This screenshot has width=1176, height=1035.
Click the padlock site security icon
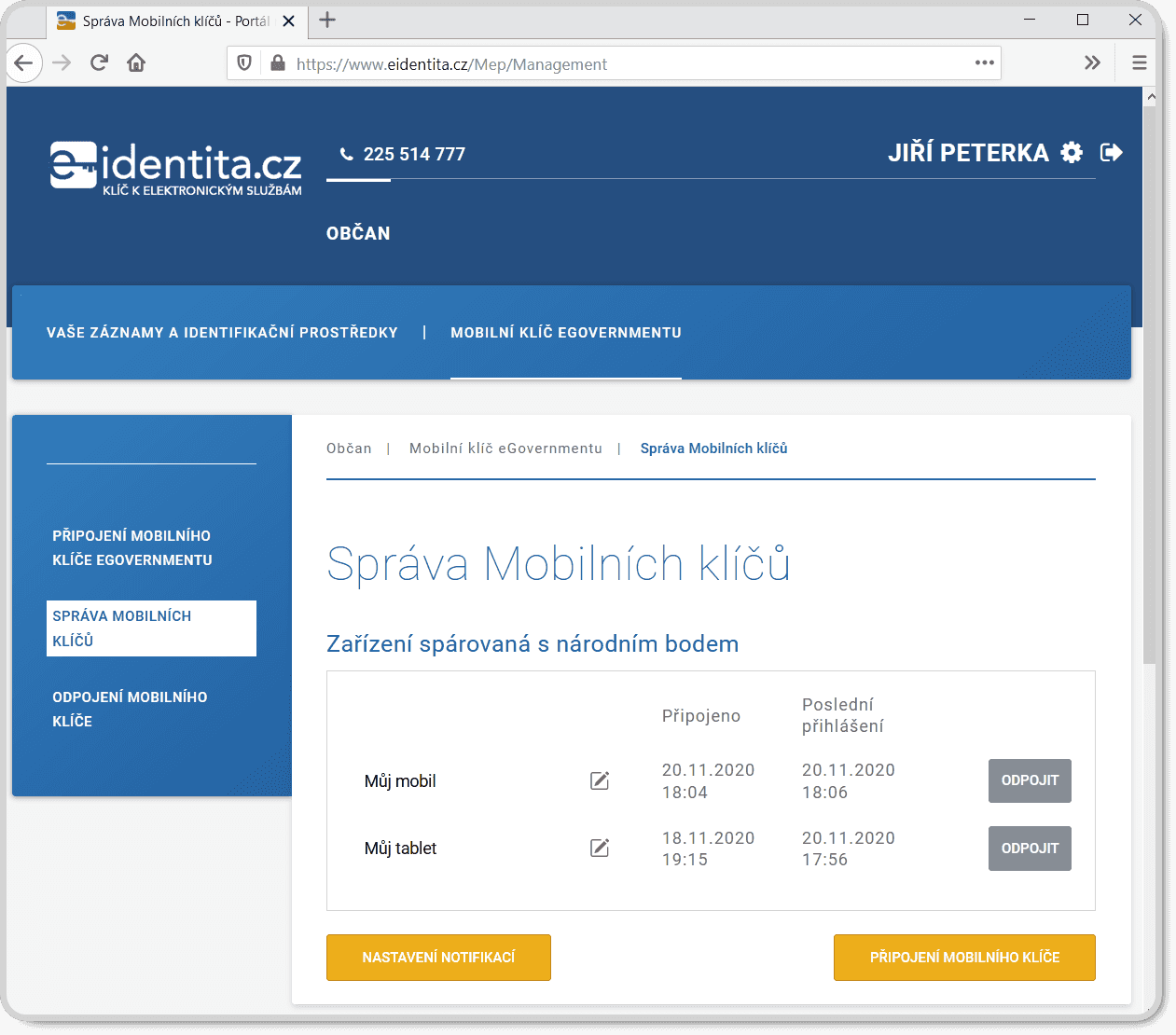[277, 63]
